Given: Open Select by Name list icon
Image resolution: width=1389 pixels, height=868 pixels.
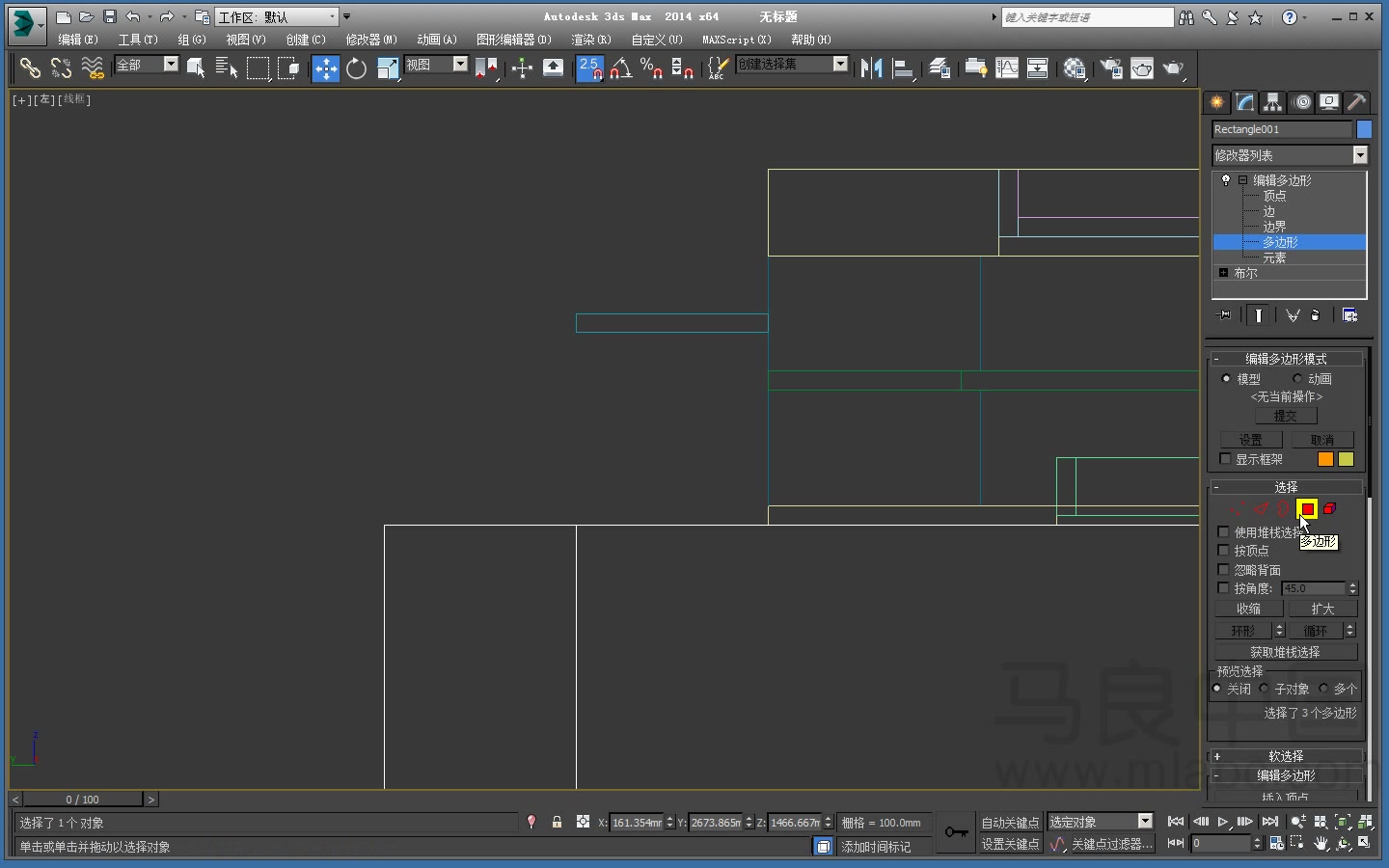Looking at the screenshot, I should tap(227, 68).
